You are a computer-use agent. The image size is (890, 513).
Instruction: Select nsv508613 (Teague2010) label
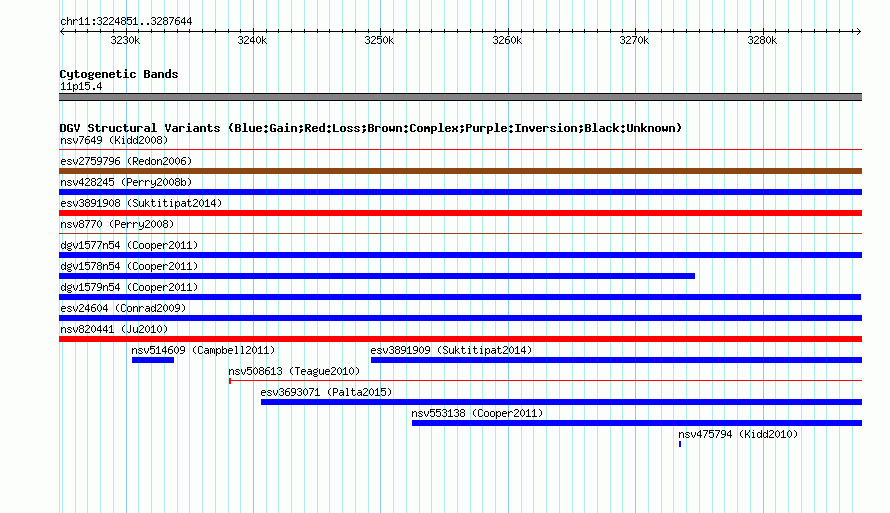[x=294, y=371]
